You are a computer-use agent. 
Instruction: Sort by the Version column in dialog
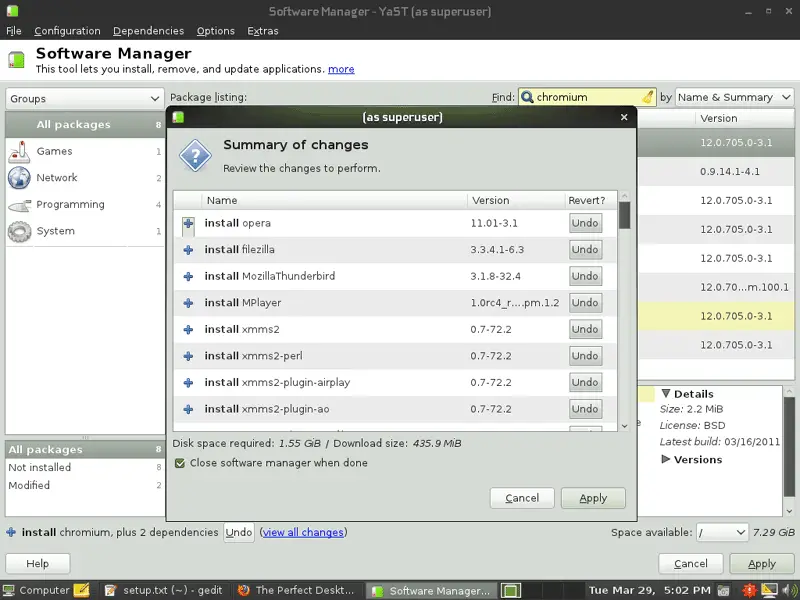coord(516,200)
